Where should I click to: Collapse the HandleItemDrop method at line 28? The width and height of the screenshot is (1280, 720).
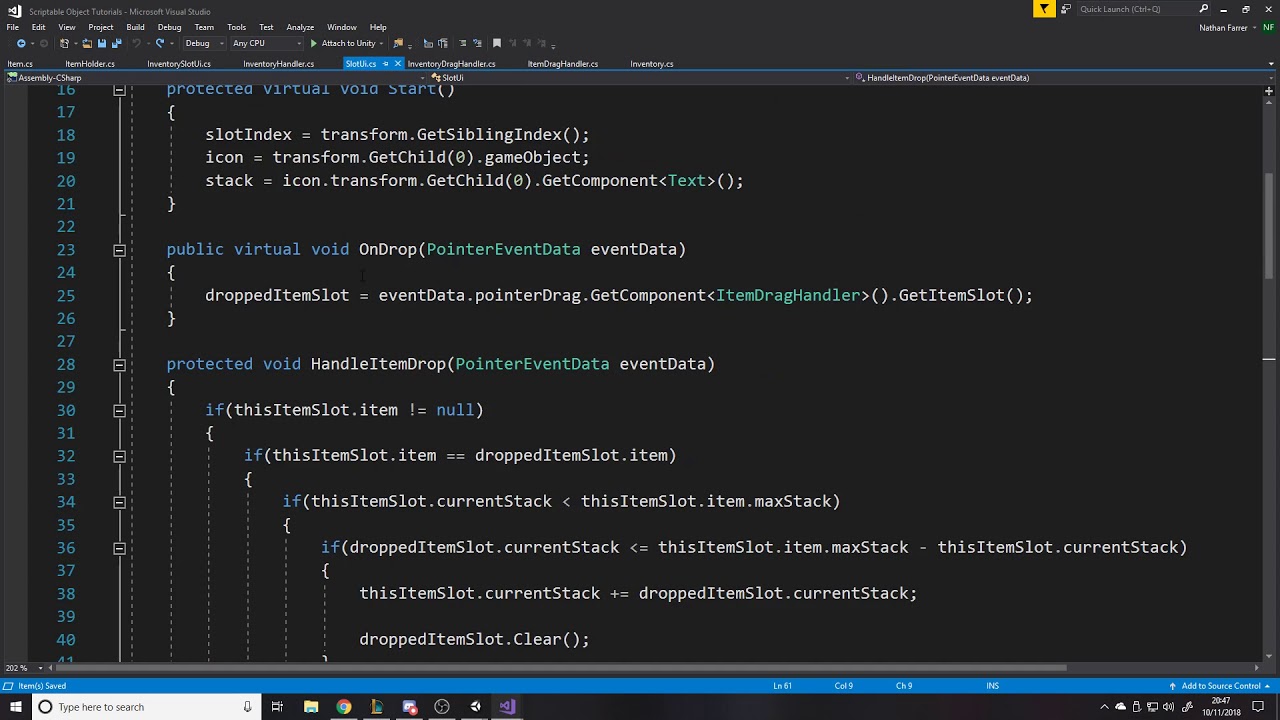119,365
